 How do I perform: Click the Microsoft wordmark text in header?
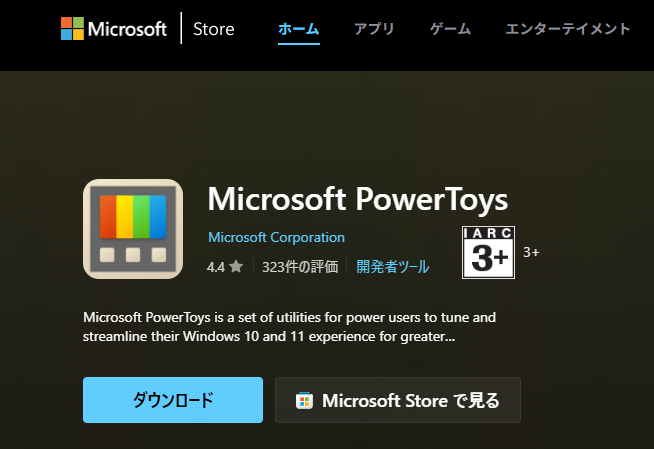click(x=127, y=29)
